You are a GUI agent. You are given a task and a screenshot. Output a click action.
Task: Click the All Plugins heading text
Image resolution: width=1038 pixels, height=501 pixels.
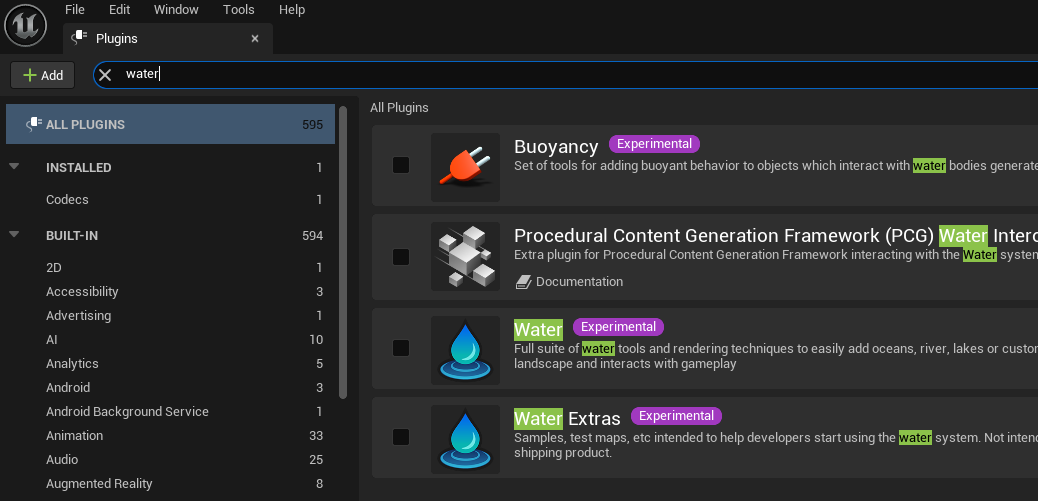(x=399, y=107)
